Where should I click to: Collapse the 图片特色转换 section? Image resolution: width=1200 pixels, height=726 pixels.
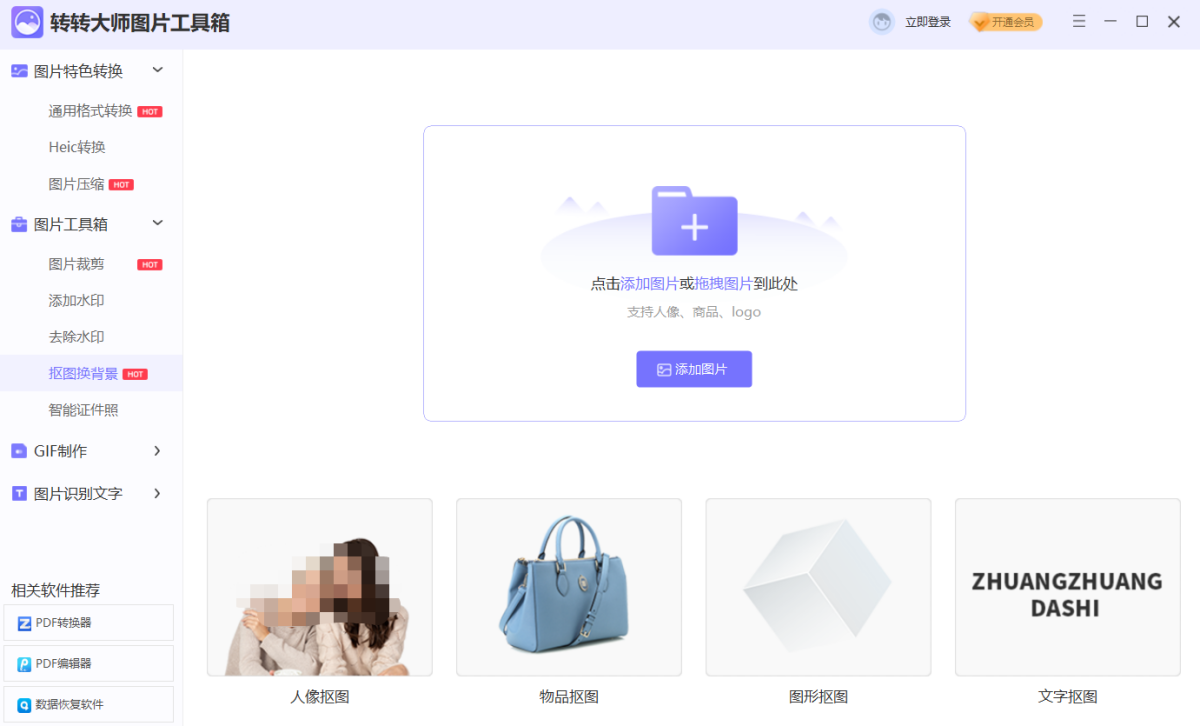(157, 70)
